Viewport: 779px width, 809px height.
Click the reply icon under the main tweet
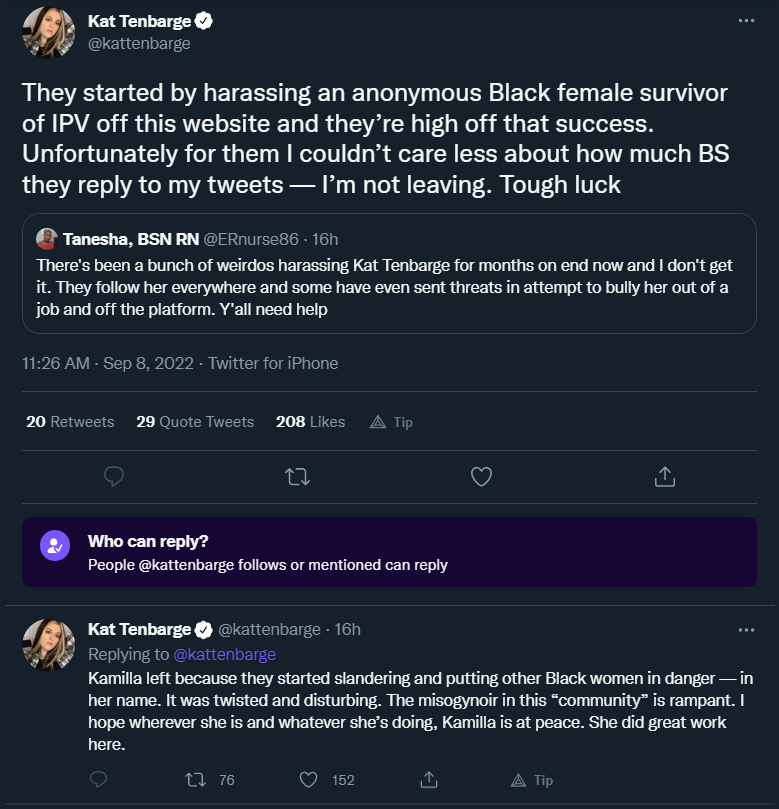coord(113,476)
